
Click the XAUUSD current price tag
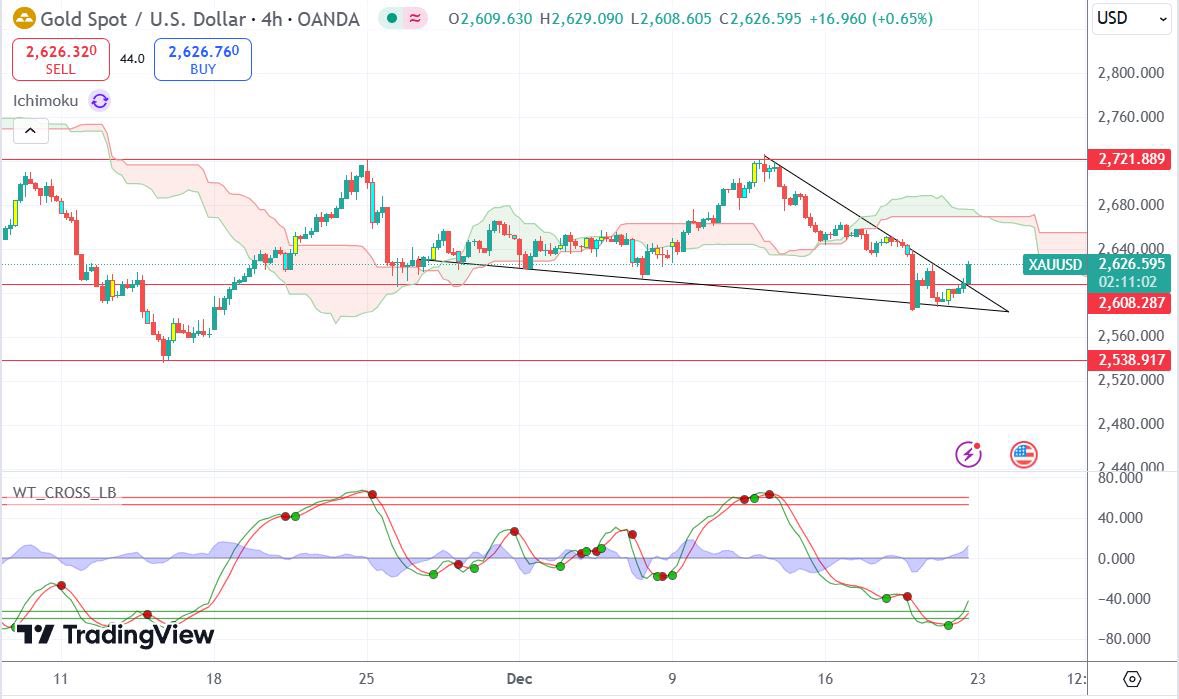tap(1055, 265)
